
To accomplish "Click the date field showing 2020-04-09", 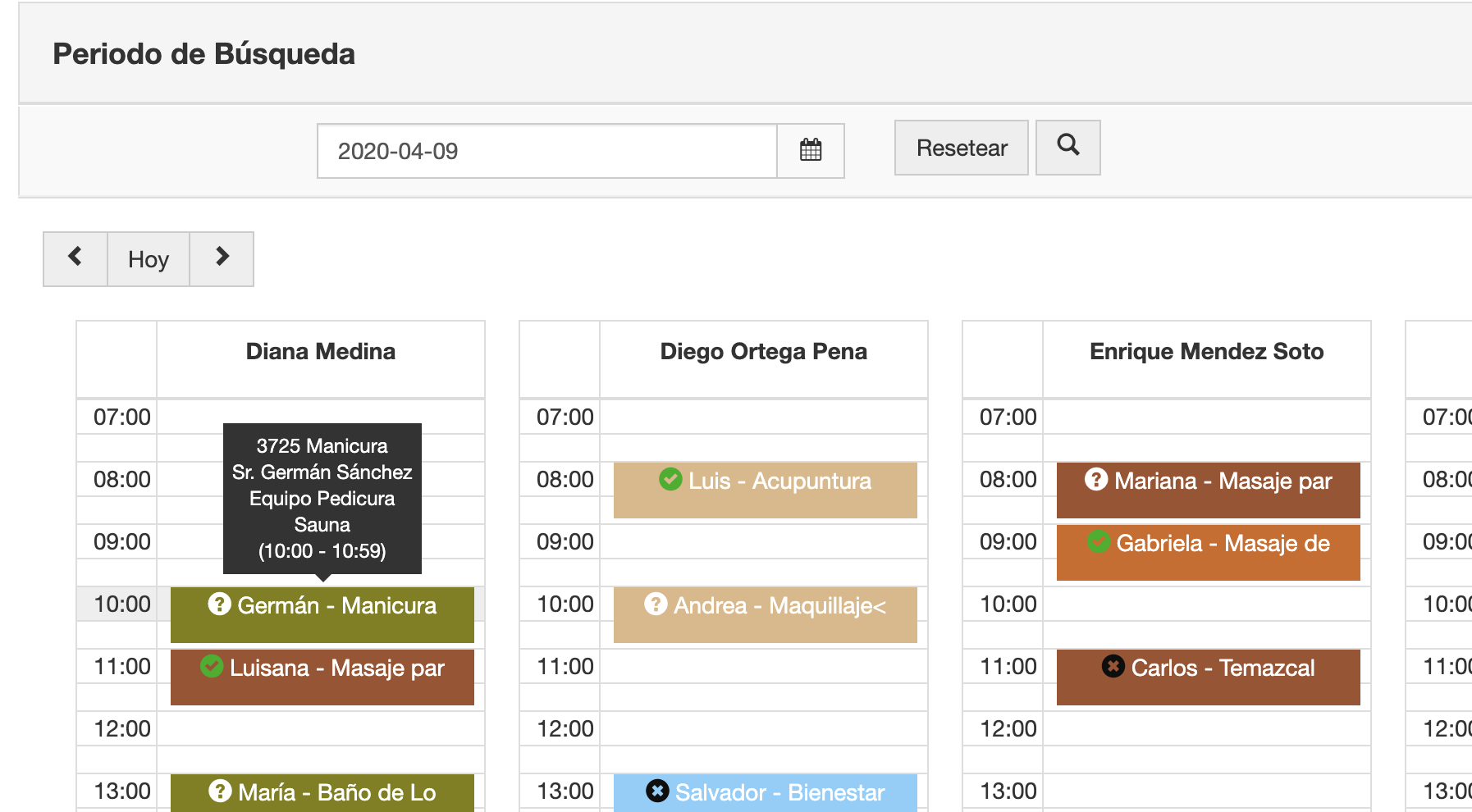I will click(x=547, y=151).
